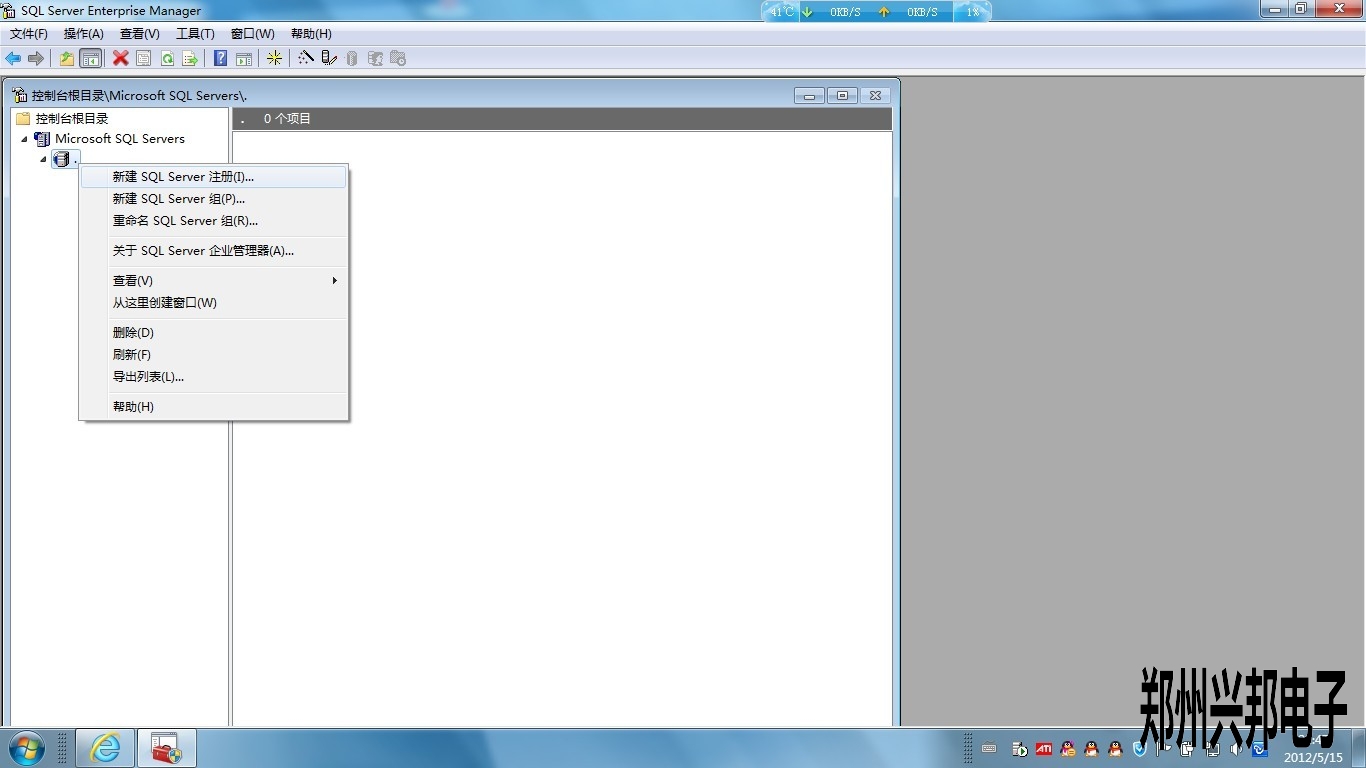
Task: Click the Up one level folder icon
Action: coord(67,59)
